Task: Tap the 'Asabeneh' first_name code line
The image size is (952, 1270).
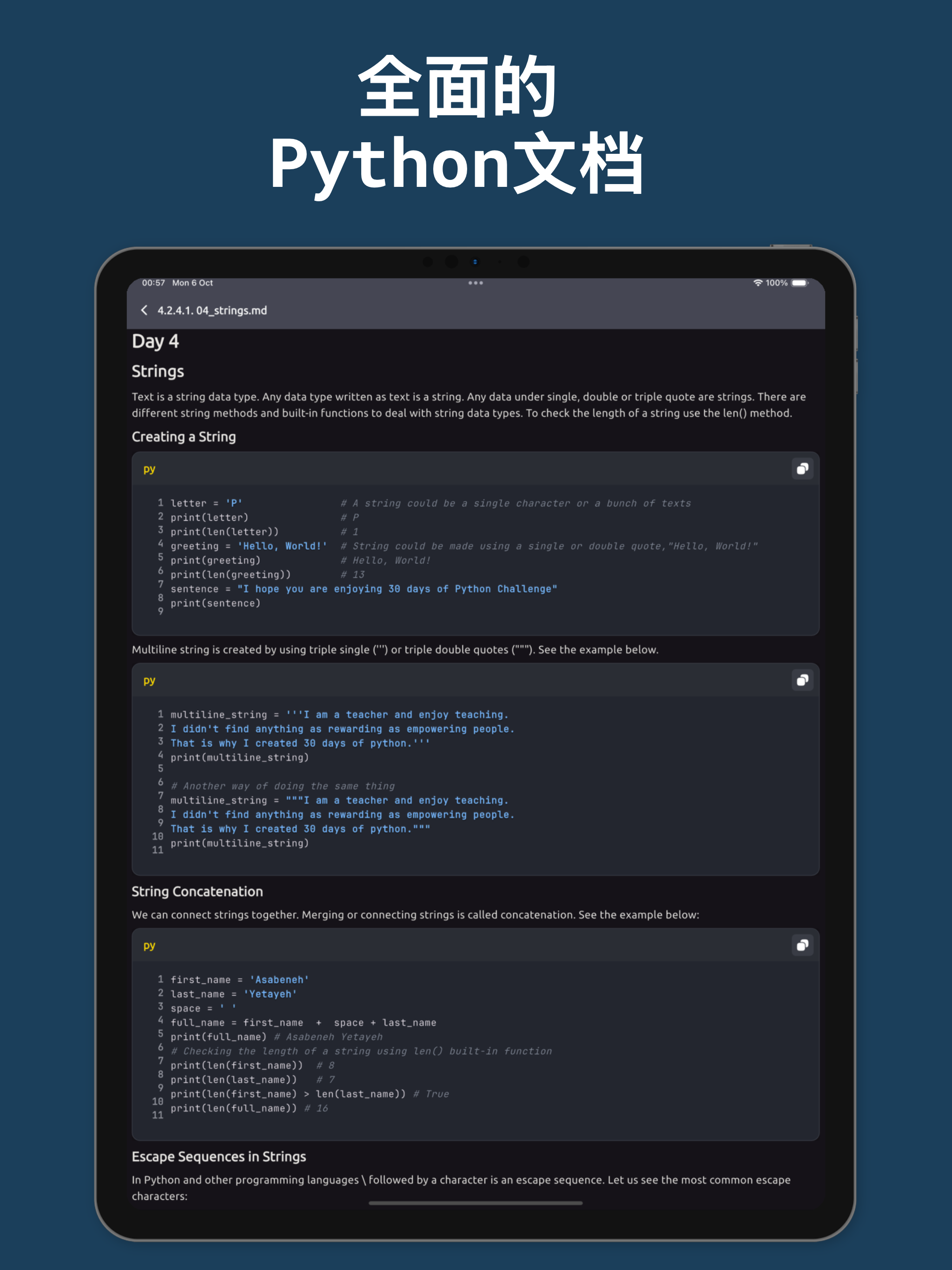Action: pos(239,980)
